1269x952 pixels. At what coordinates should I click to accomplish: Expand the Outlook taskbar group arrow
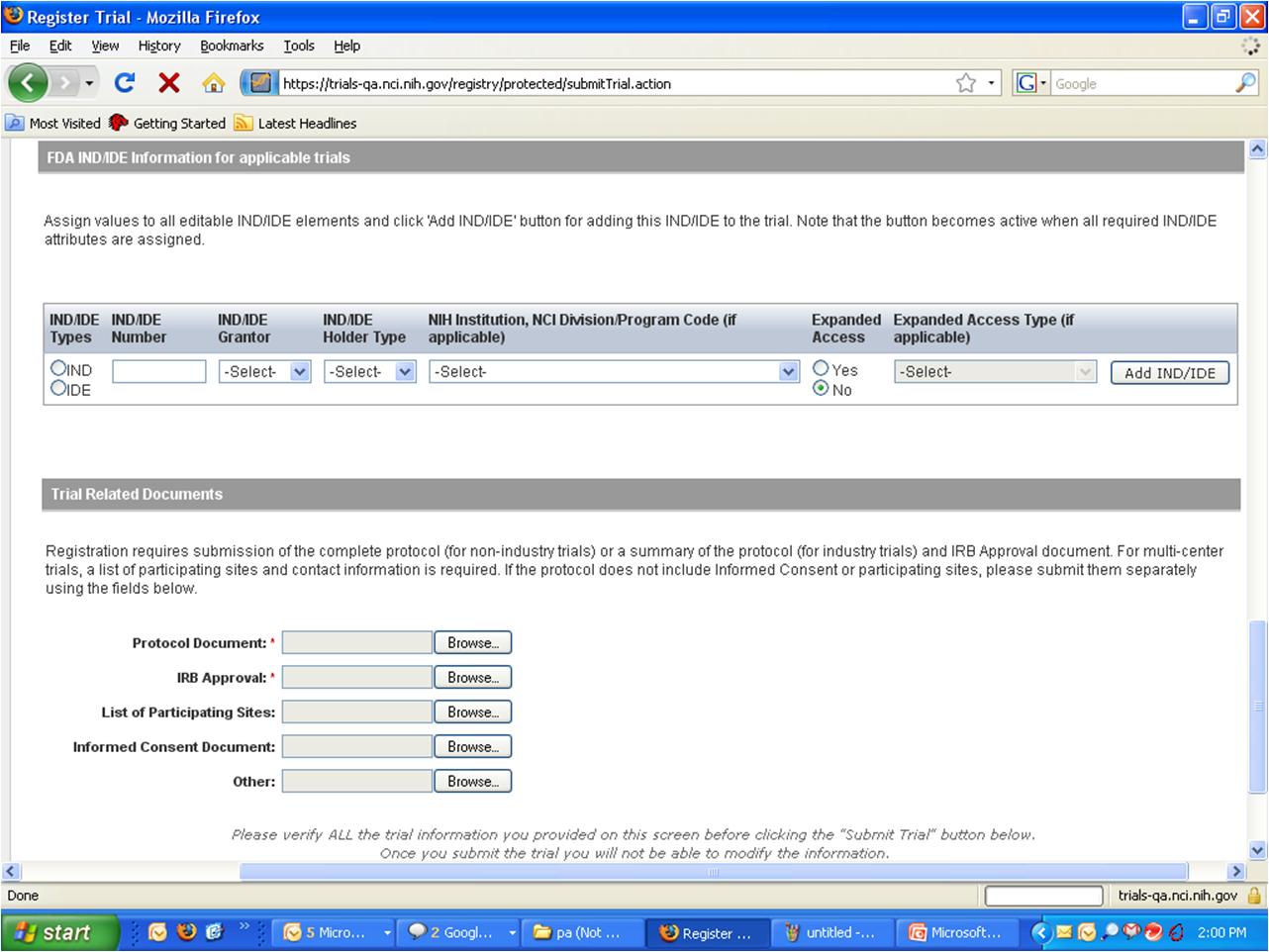387,932
